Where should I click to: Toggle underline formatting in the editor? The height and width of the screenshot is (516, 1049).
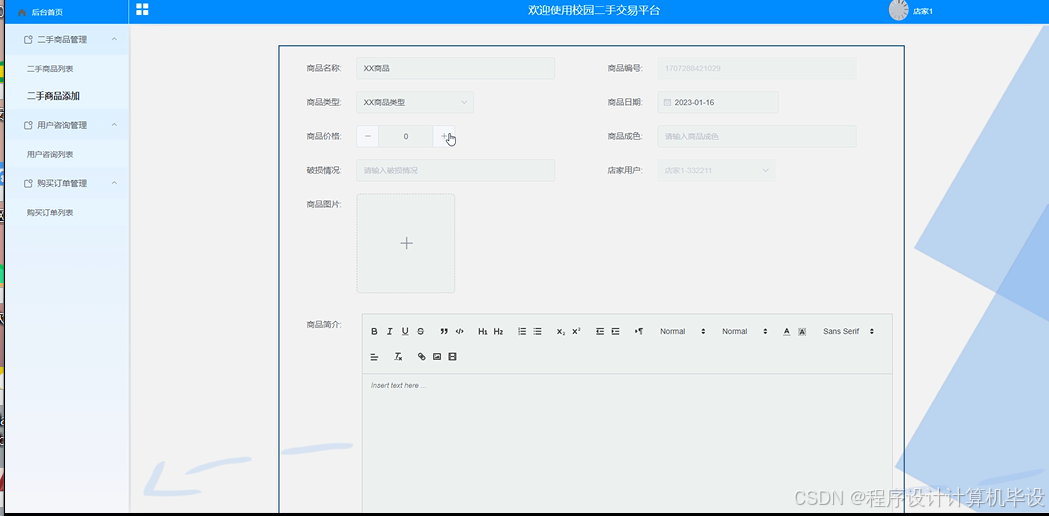tap(405, 331)
